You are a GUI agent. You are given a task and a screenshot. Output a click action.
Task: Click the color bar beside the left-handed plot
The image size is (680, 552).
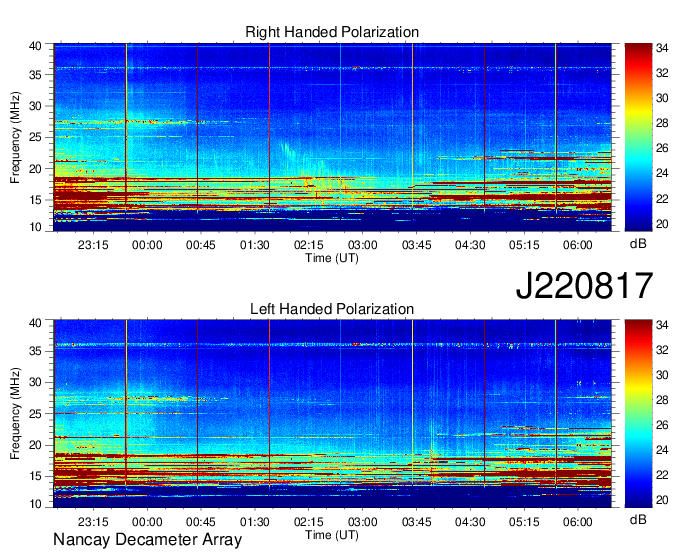click(638, 413)
